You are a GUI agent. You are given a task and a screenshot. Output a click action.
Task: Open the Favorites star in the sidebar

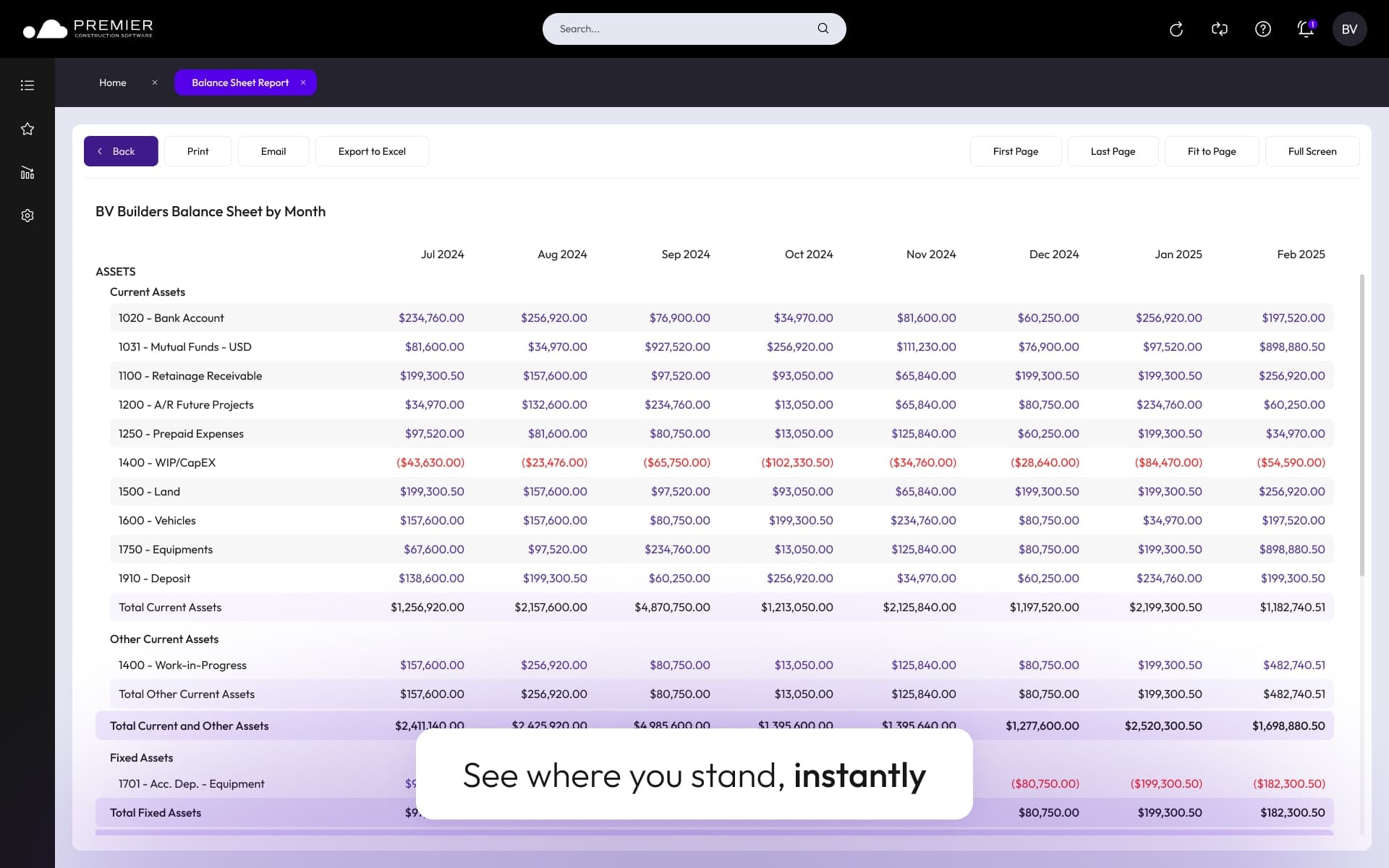coord(27,129)
